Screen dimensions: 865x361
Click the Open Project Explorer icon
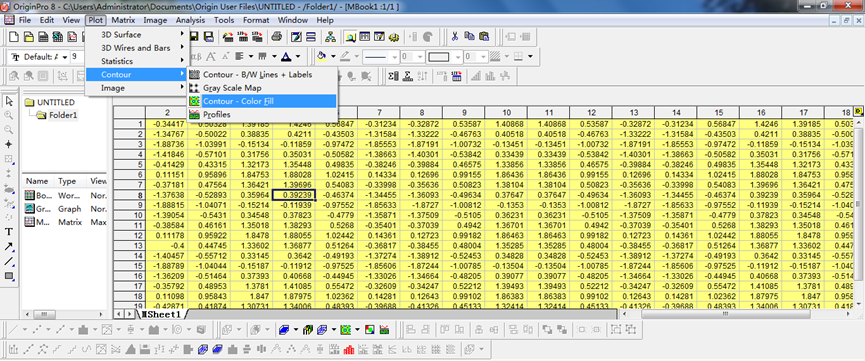click(350, 37)
